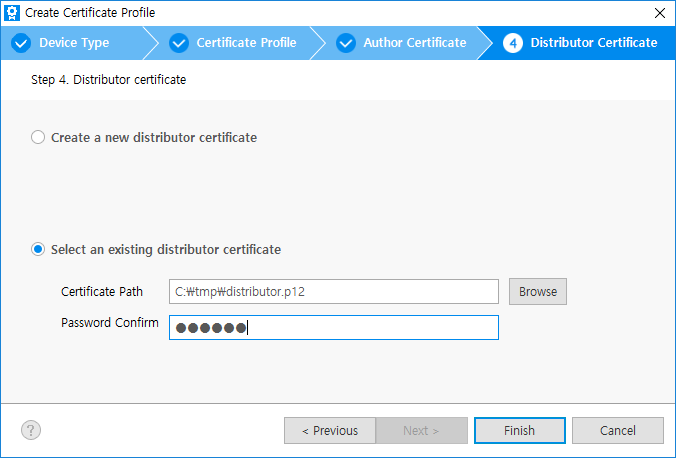The height and width of the screenshot is (458, 676).
Task: Click the Certificate Profile checkmark icon
Action: click(x=179, y=43)
